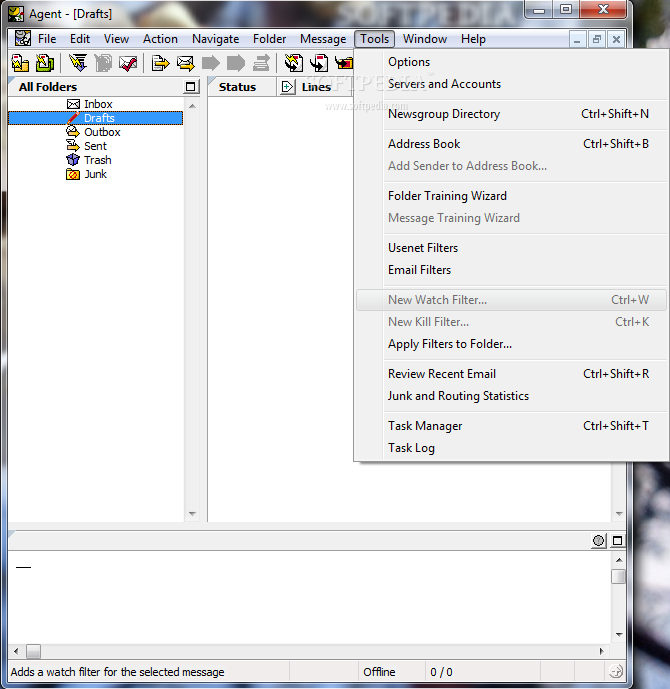The width and height of the screenshot is (670, 689).
Task: Open the Action menu
Action: 160,39
